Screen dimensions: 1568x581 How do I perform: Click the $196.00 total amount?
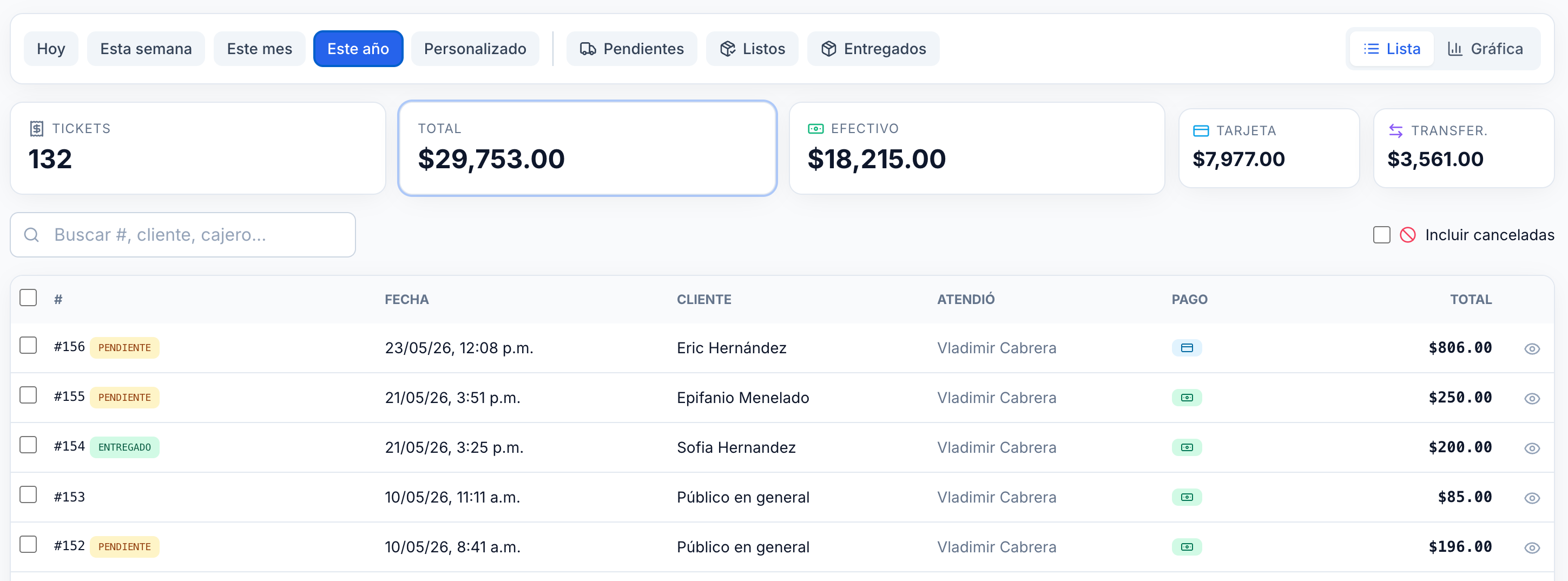pos(1460,547)
